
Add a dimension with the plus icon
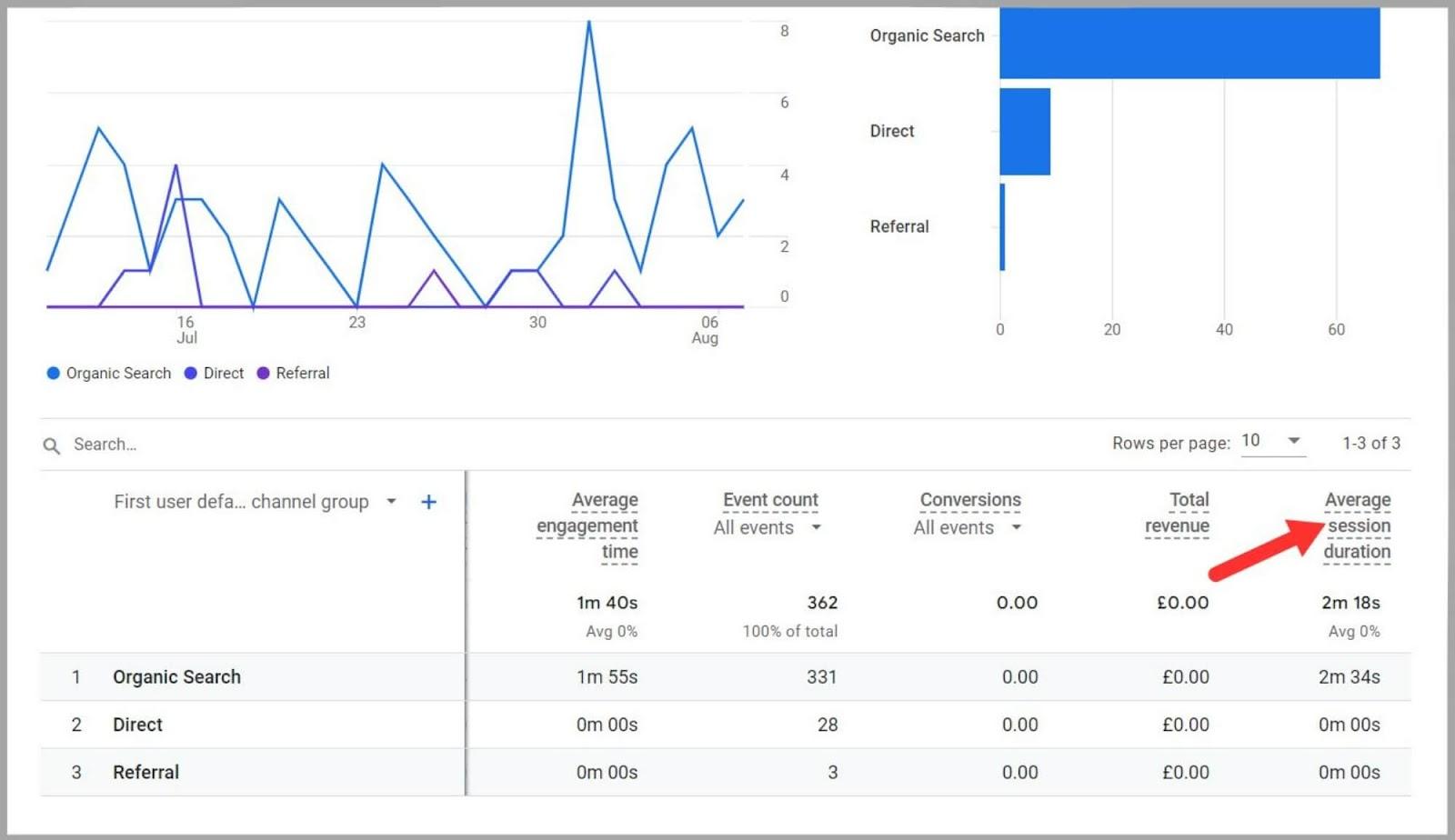pos(428,501)
